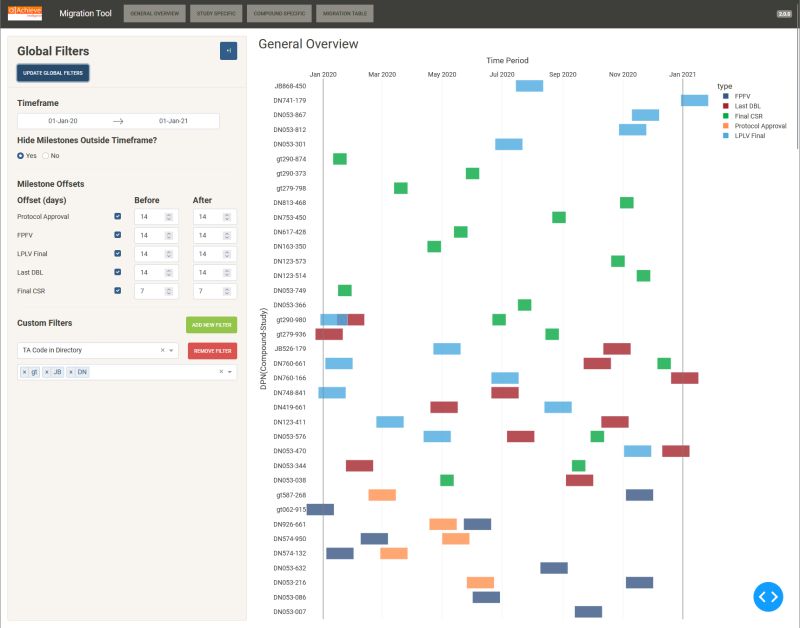
Task: Click the LPLV Final legend swatch
Action: point(726,135)
